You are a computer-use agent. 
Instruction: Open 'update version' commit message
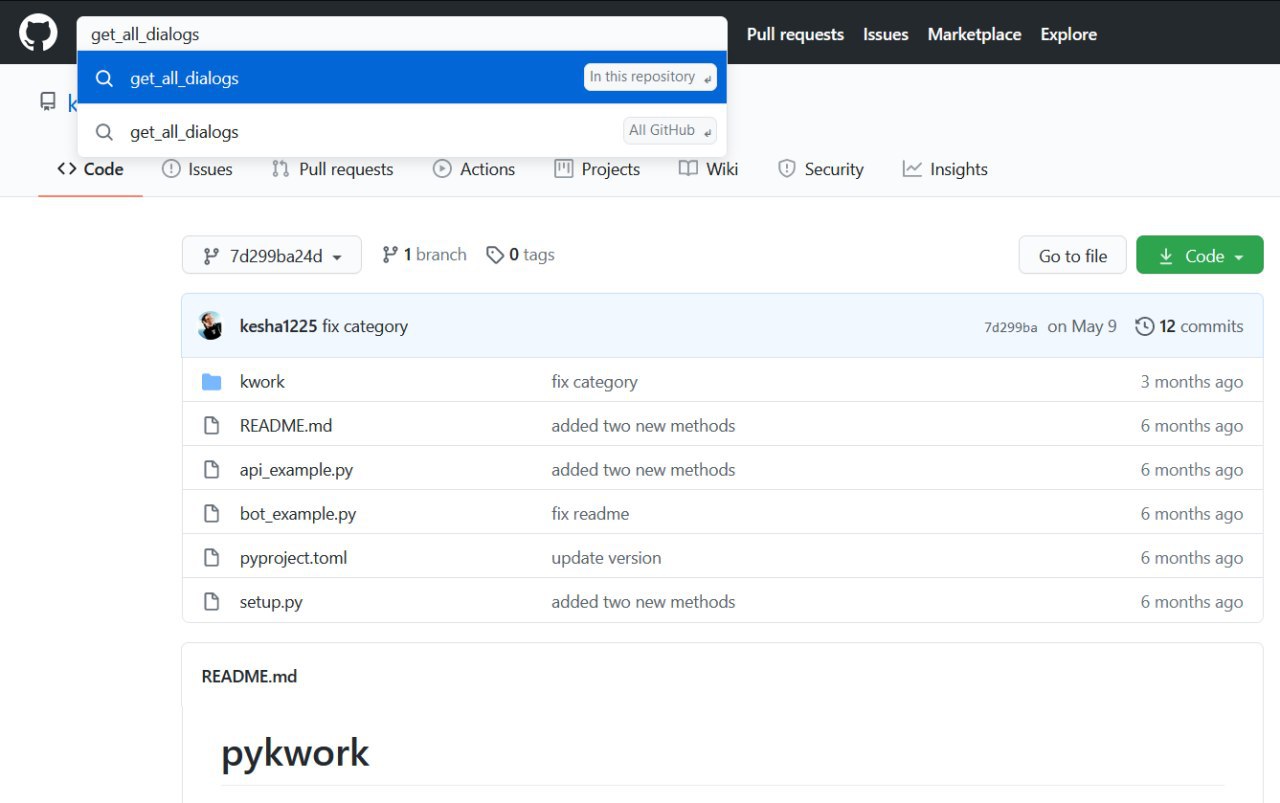point(606,557)
